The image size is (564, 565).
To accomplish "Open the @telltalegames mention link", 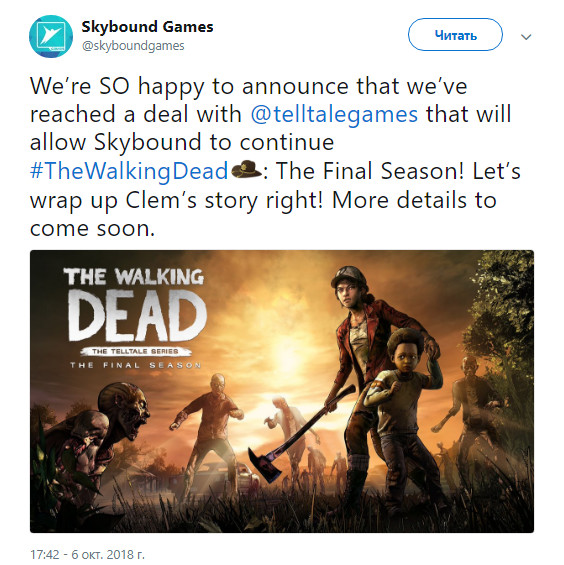I will pos(334,114).
